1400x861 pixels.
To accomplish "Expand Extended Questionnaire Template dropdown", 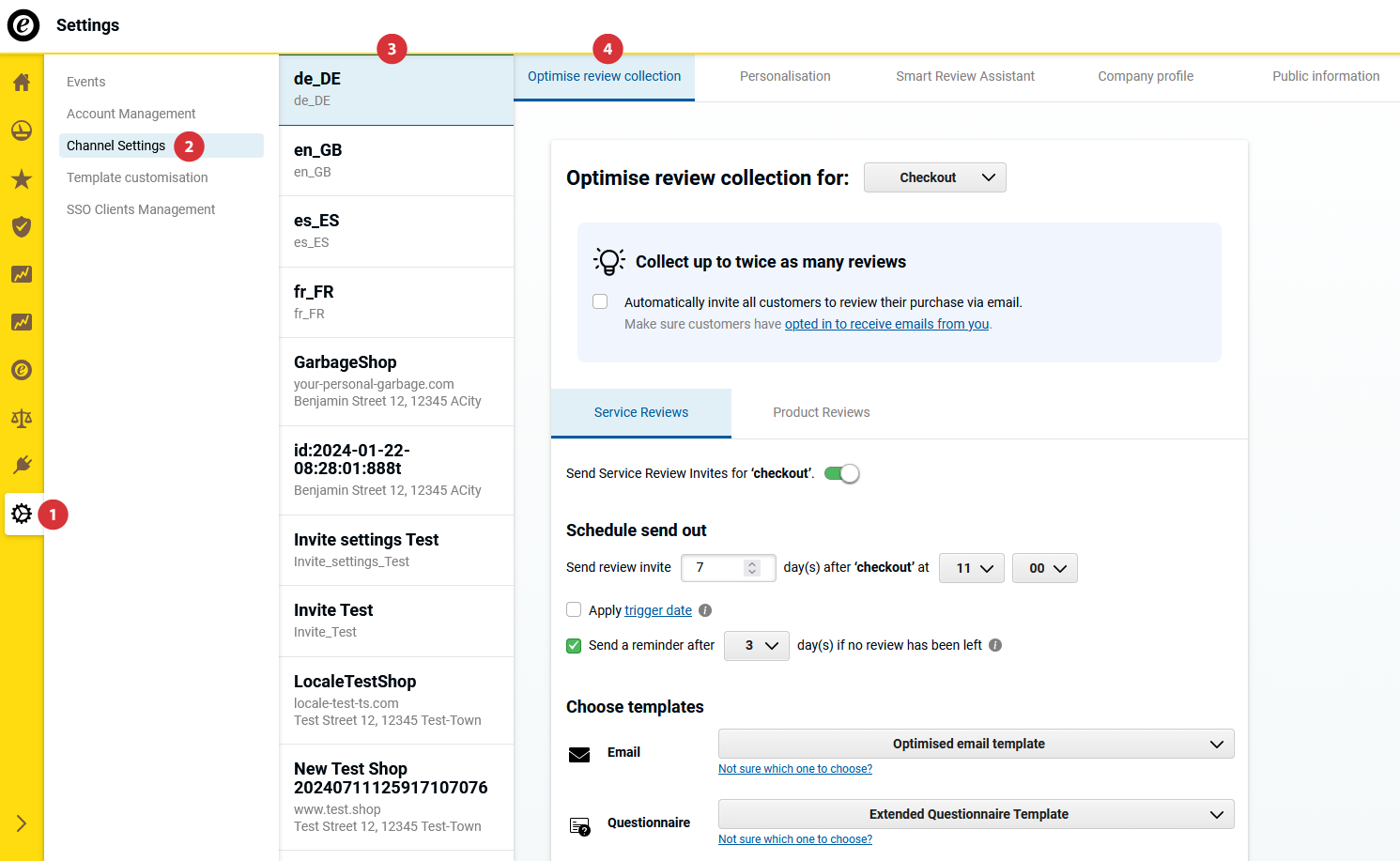I will 976,814.
